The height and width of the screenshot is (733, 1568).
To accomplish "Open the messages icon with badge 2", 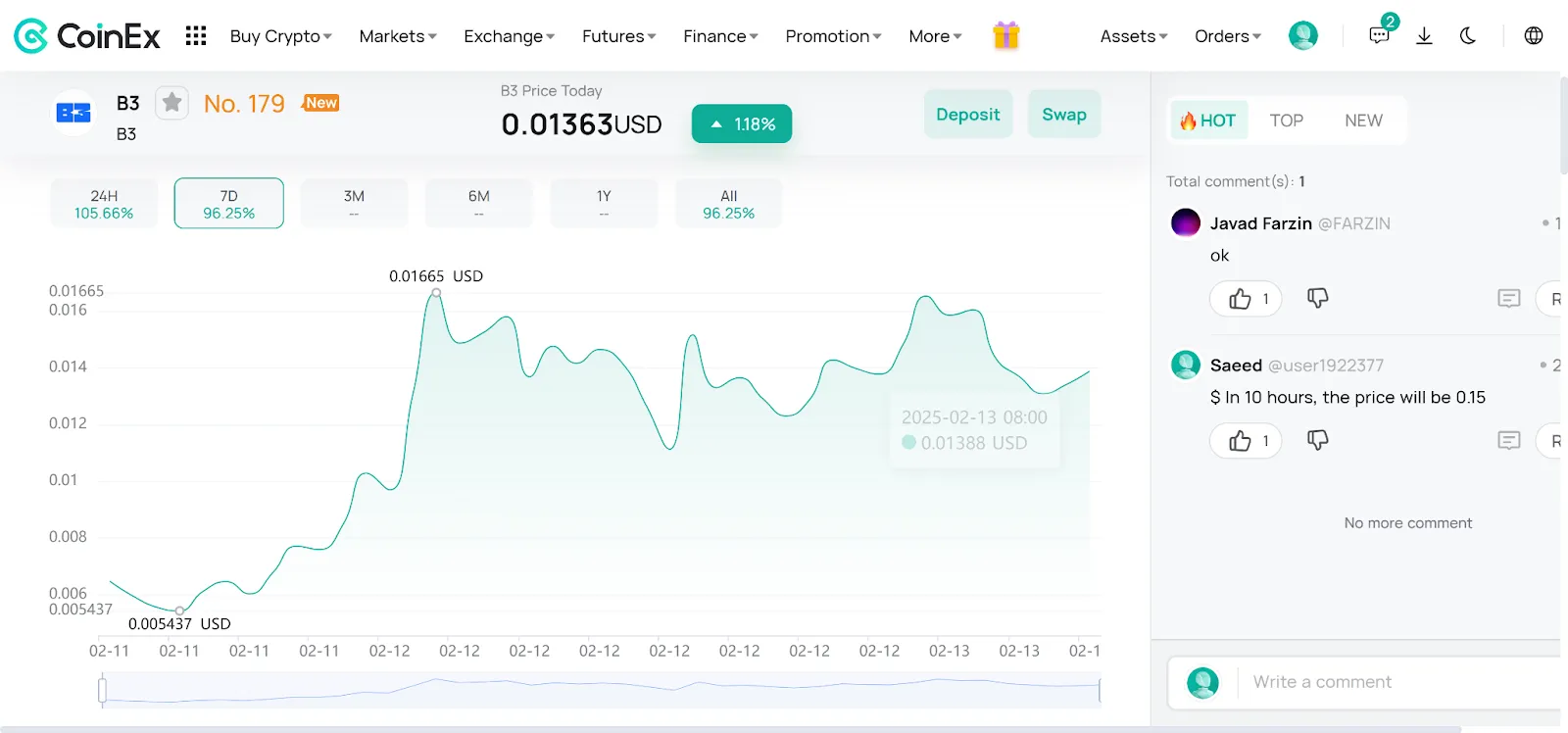I will 1380,34.
